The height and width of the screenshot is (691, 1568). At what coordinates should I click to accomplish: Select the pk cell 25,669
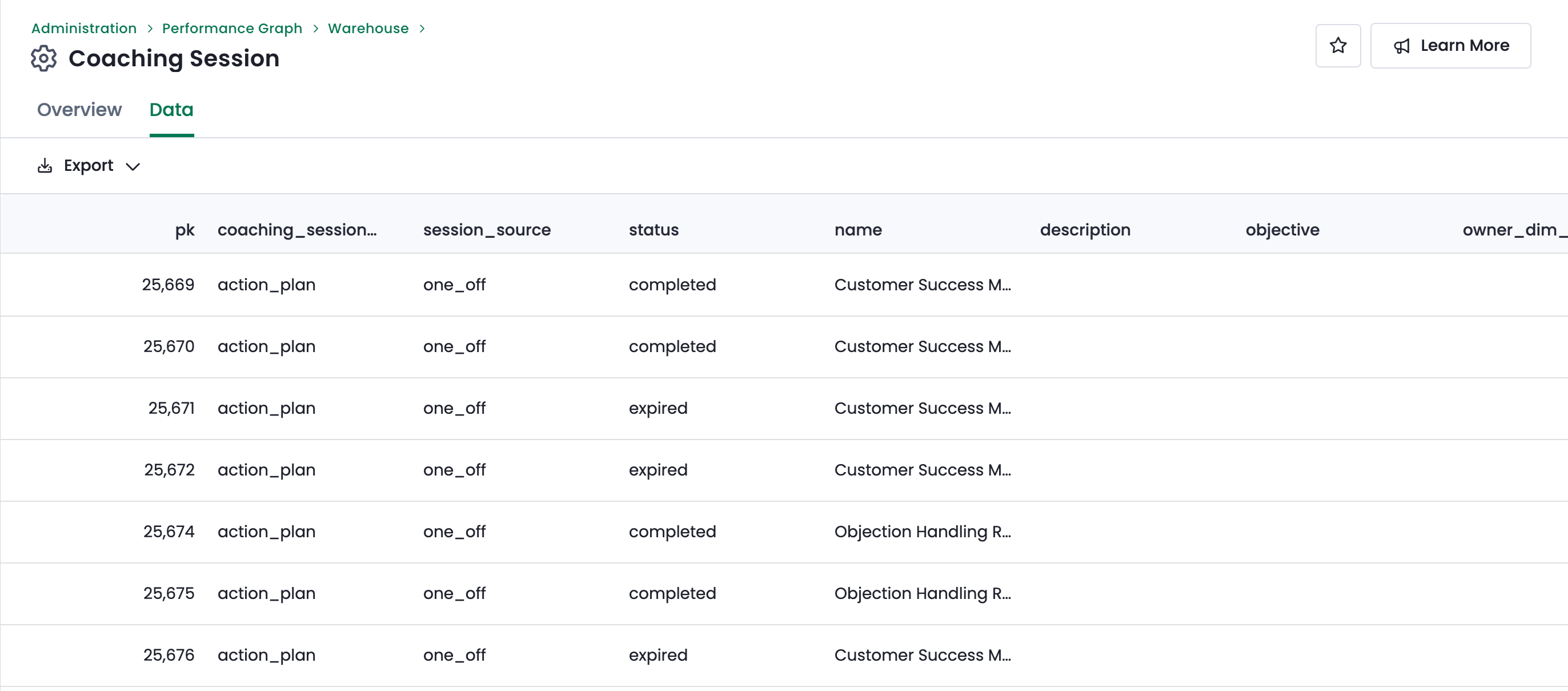coord(168,285)
